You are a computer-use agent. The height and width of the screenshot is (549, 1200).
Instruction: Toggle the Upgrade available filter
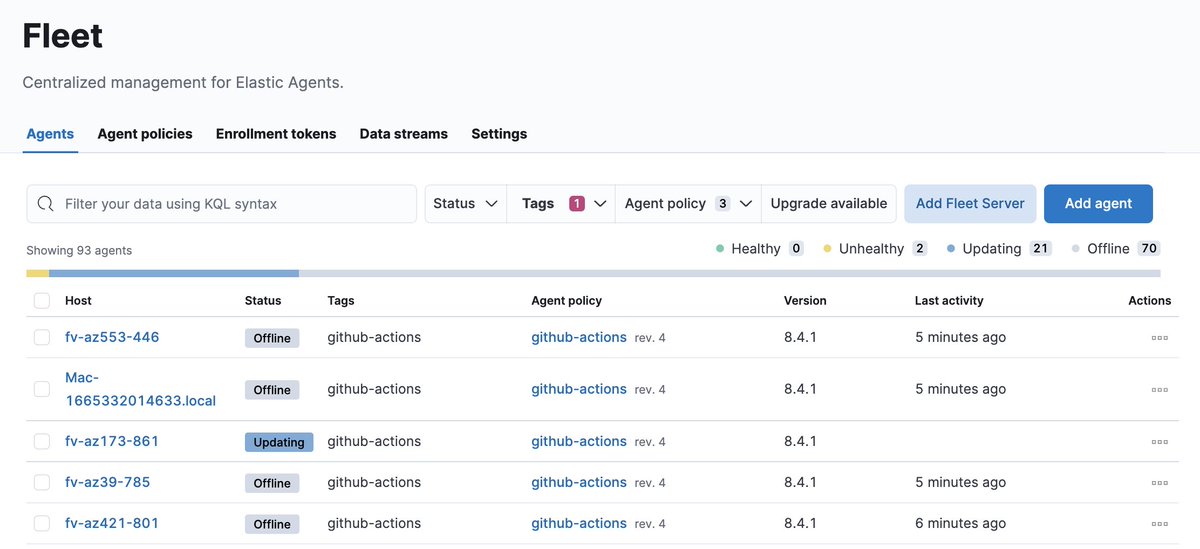click(x=828, y=203)
